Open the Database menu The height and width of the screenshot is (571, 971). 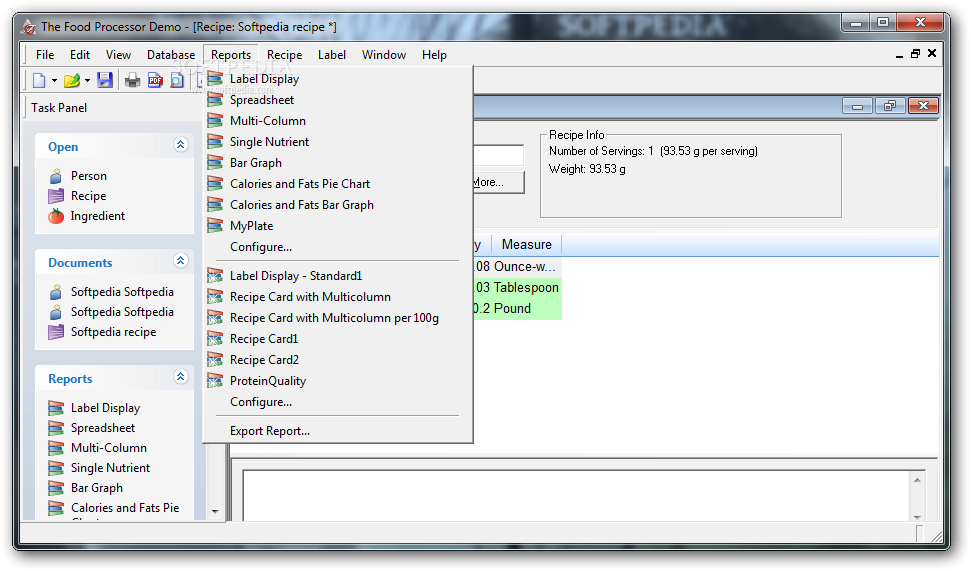click(171, 55)
